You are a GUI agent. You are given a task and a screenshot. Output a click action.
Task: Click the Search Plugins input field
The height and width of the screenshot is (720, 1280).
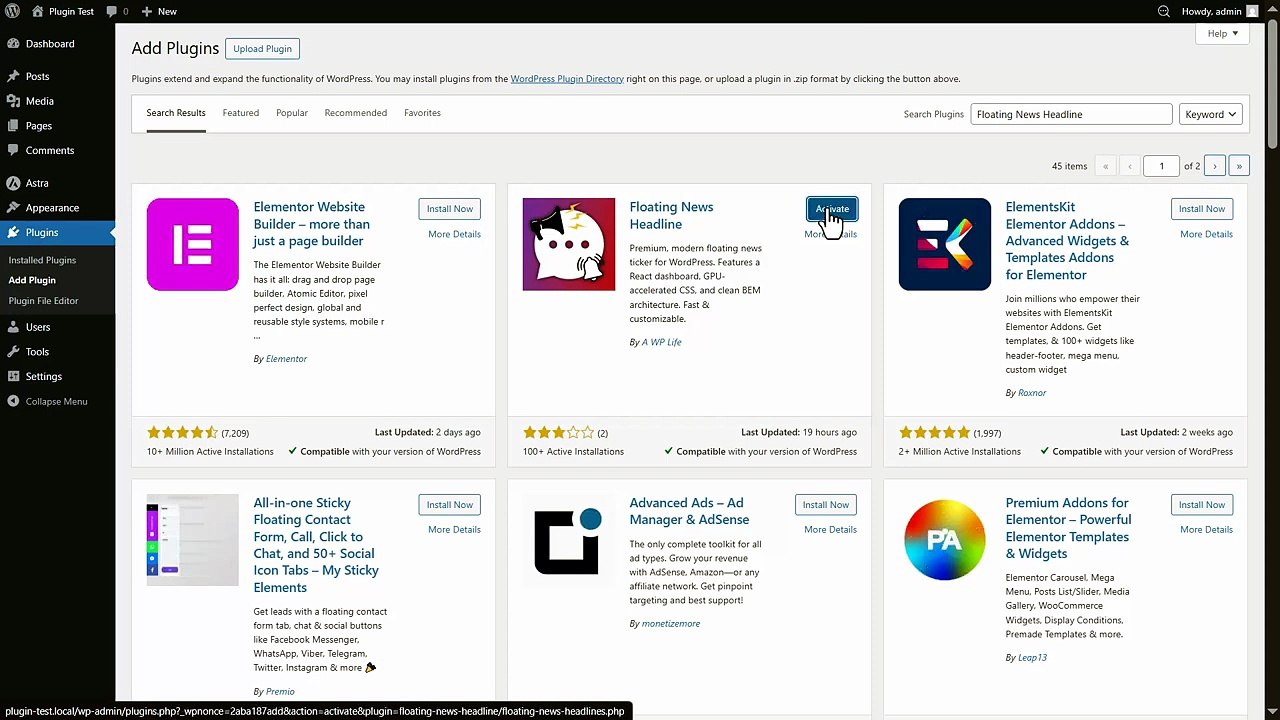click(x=1071, y=114)
